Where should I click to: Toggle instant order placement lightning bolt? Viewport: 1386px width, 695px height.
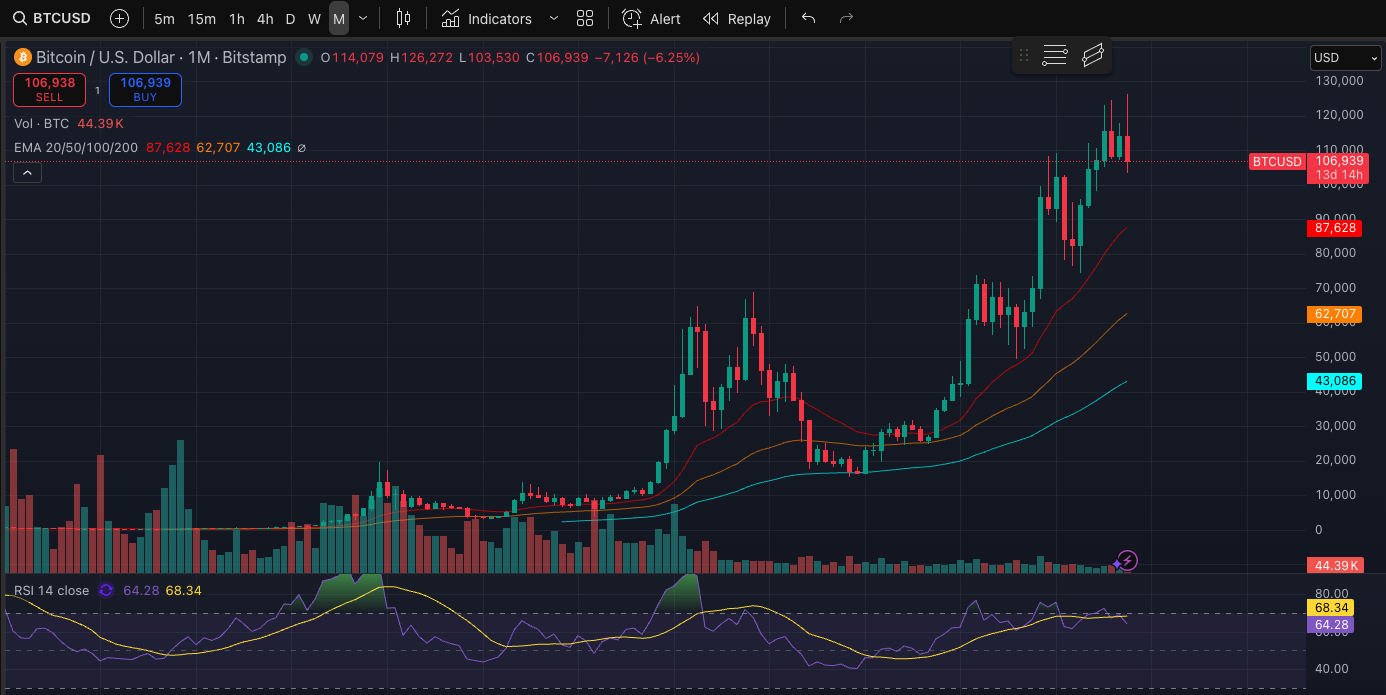coord(1125,561)
